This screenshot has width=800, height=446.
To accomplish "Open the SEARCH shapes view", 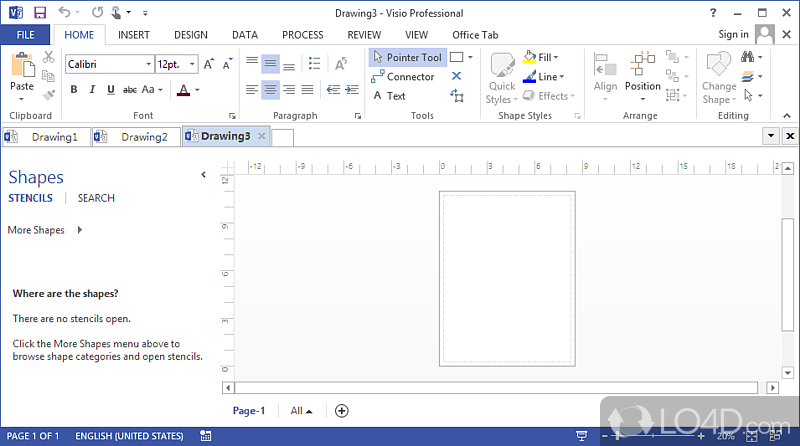I will 96,198.
